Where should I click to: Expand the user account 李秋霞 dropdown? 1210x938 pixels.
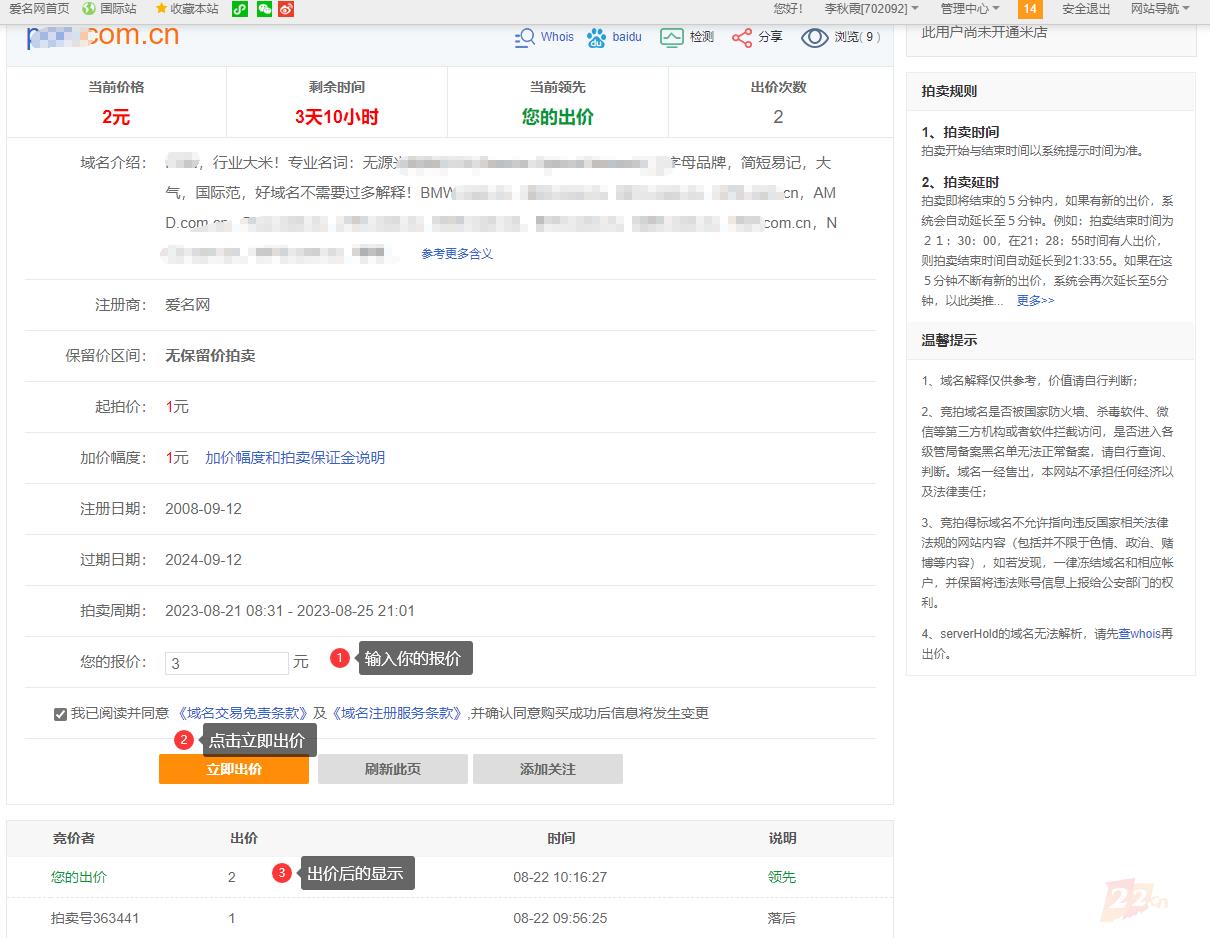click(x=871, y=9)
